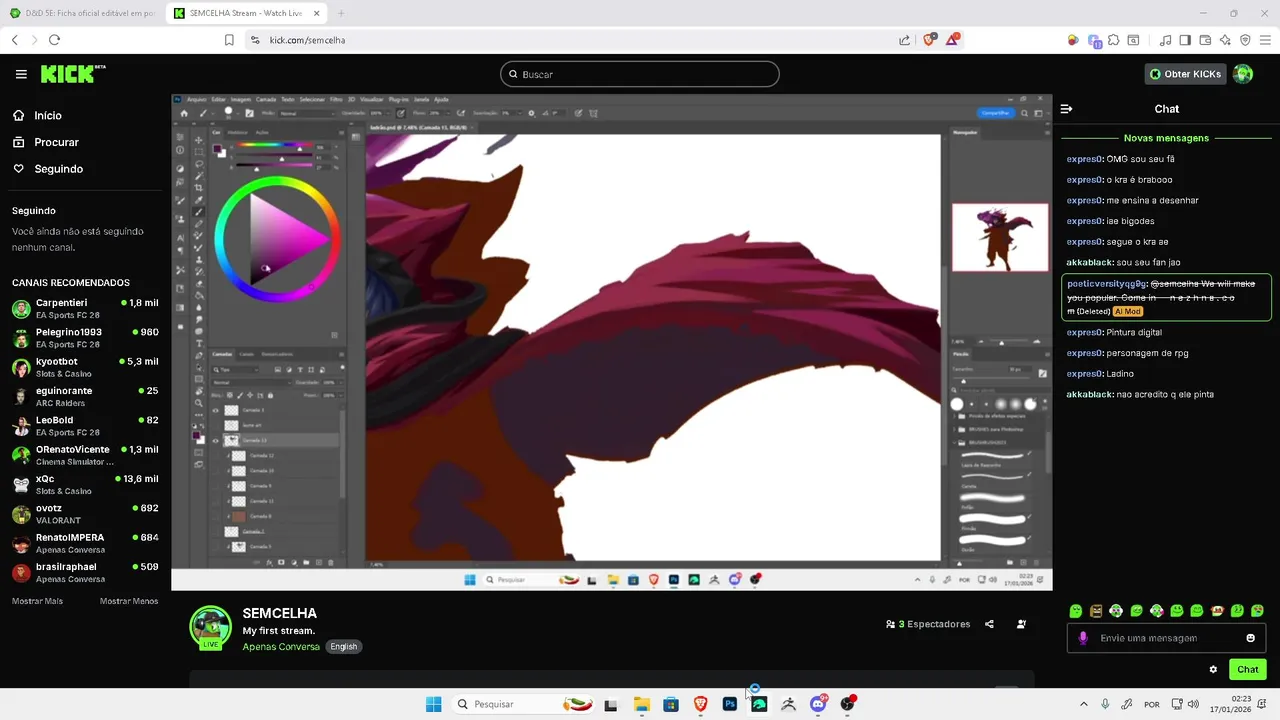Collapse the chat panel with arrow icon
Screen dimensions: 1280x720
[x=1066, y=109]
